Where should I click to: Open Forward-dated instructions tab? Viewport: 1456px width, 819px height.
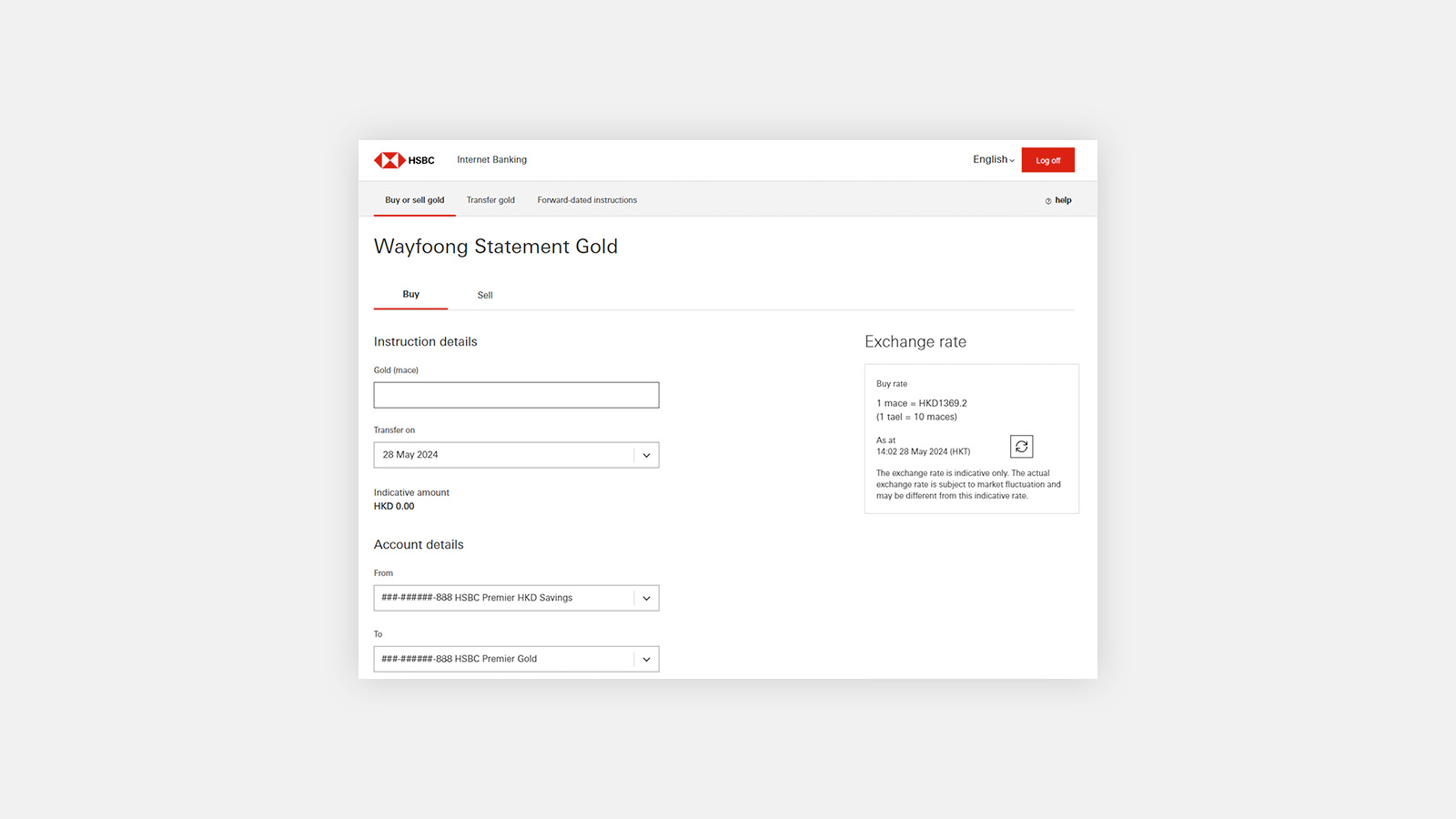(587, 200)
